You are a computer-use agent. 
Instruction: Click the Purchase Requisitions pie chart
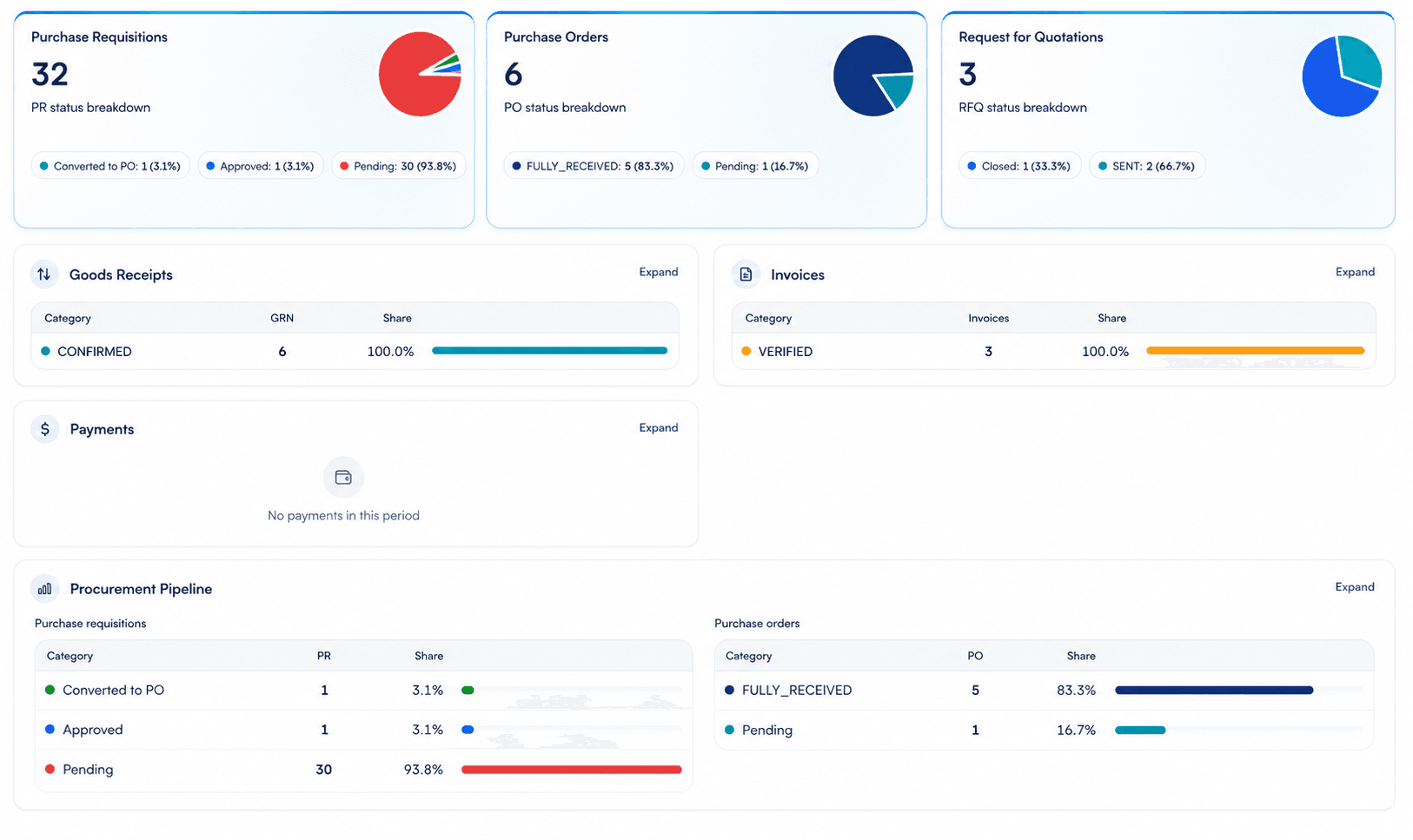pyautogui.click(x=420, y=74)
